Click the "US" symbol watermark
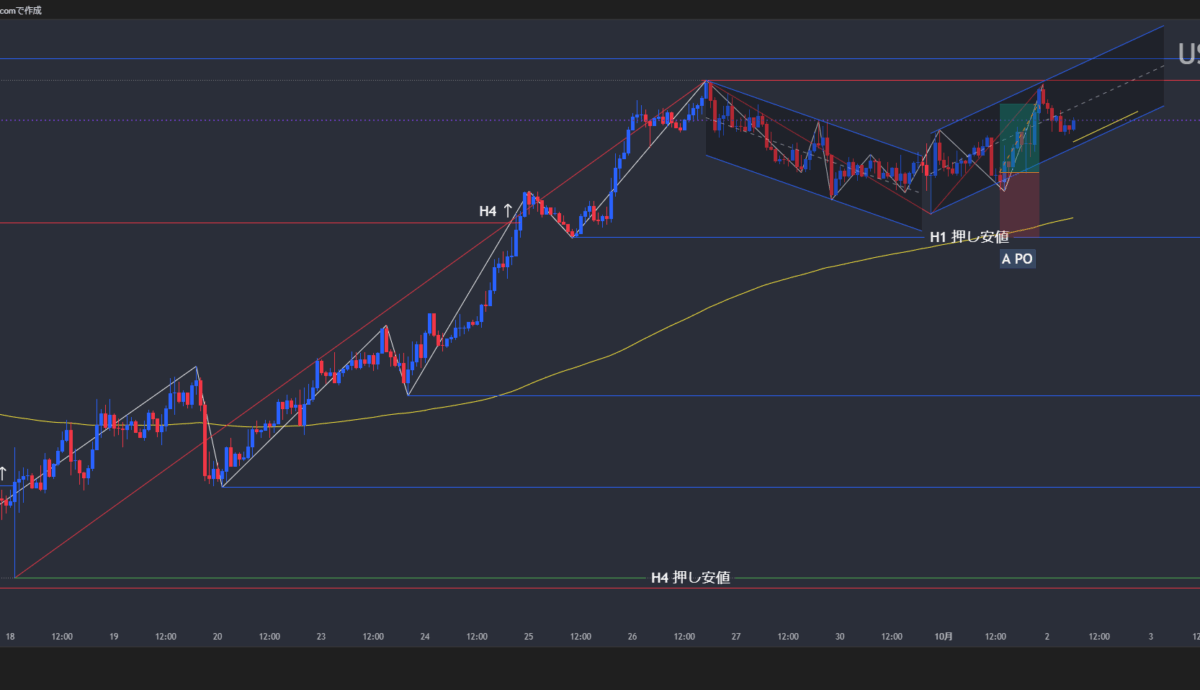This screenshot has height=690, width=1200. point(1188,54)
